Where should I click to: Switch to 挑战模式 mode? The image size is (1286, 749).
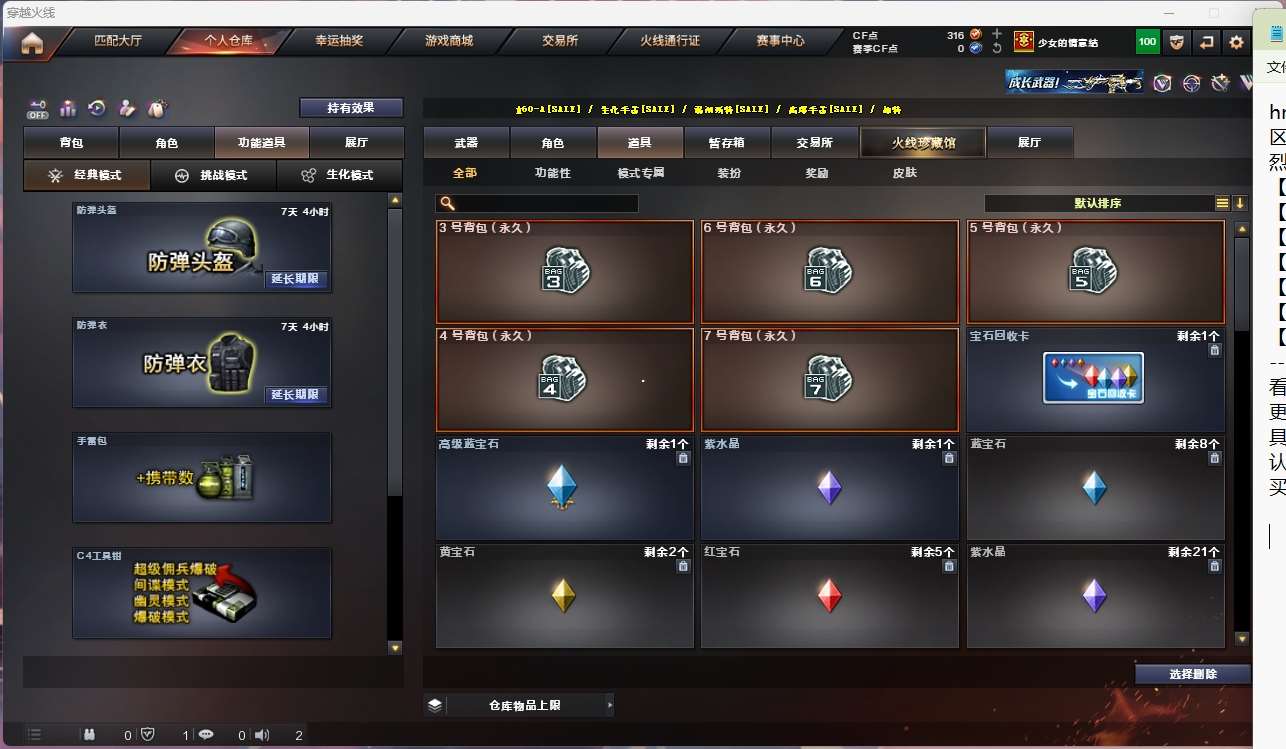[213, 175]
